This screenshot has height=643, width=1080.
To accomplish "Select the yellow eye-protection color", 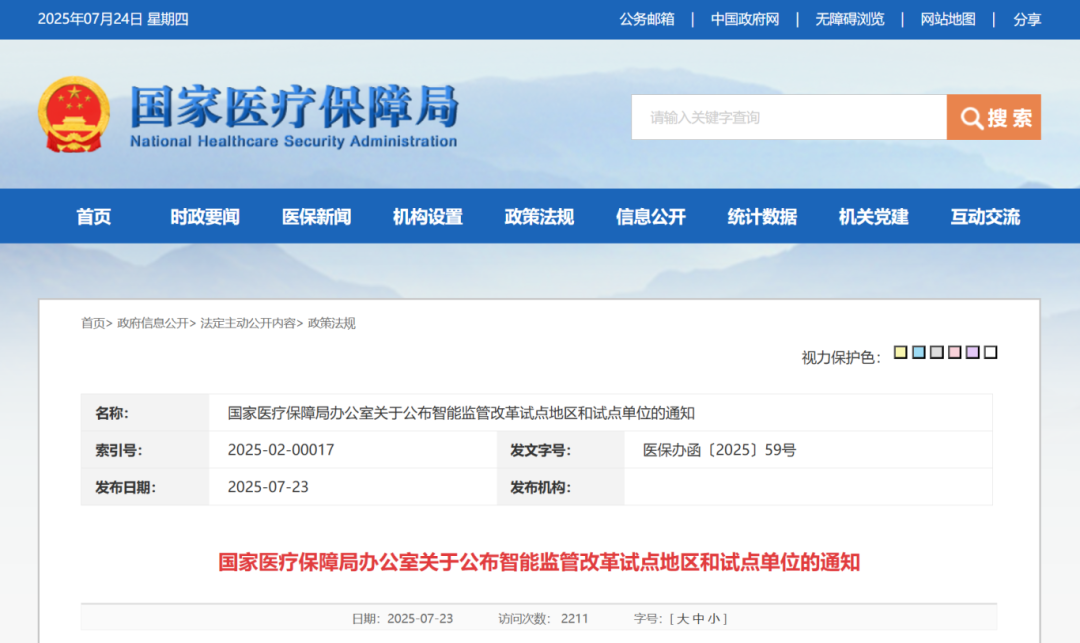I will pos(900,352).
